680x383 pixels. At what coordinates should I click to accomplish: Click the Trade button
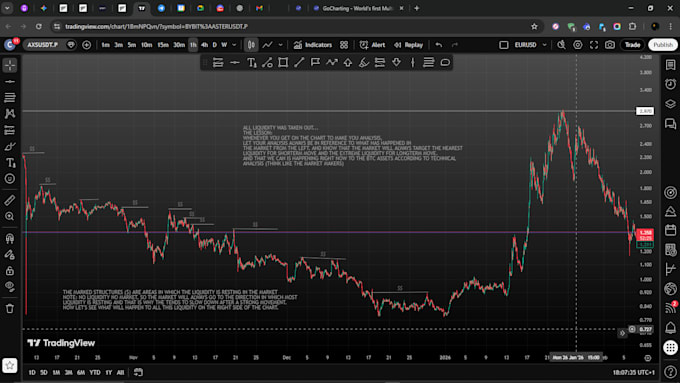(632, 45)
